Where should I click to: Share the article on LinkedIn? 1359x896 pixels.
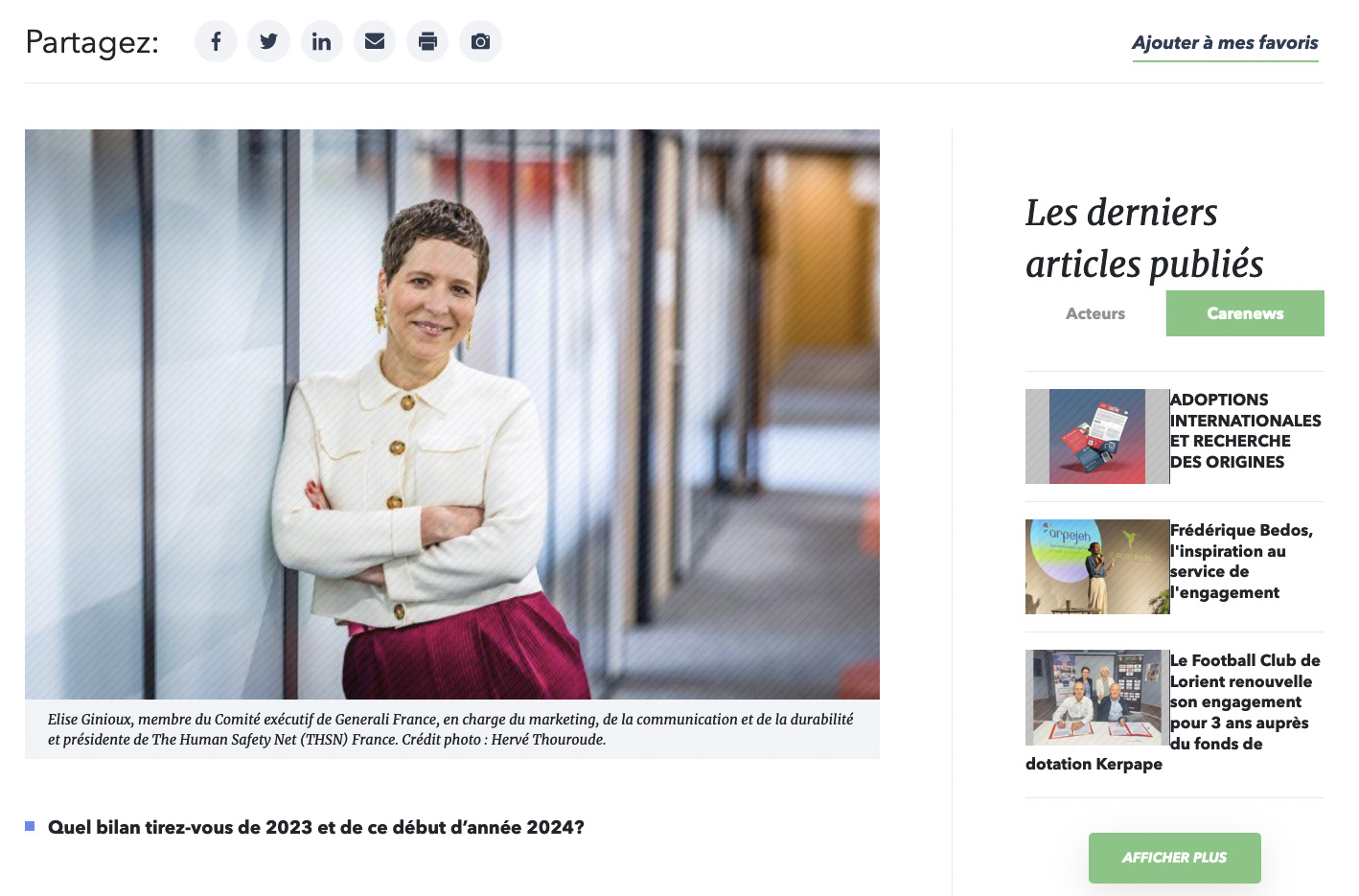[322, 41]
